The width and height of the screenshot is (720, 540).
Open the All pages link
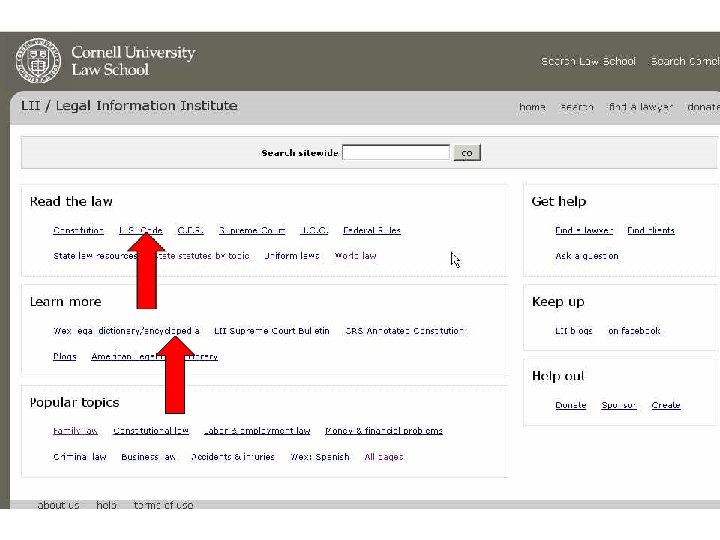click(384, 457)
